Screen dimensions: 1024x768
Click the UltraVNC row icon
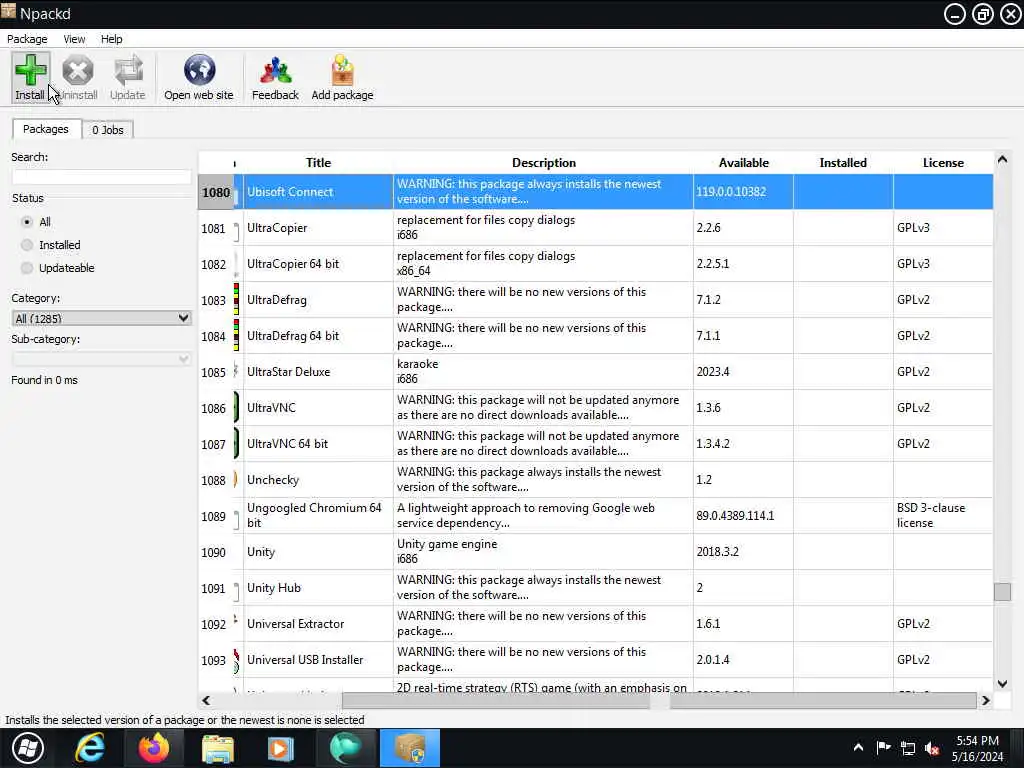[x=236, y=408]
